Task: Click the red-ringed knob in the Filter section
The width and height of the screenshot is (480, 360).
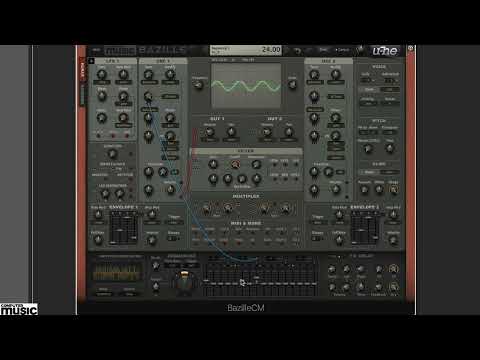Action: point(235,164)
